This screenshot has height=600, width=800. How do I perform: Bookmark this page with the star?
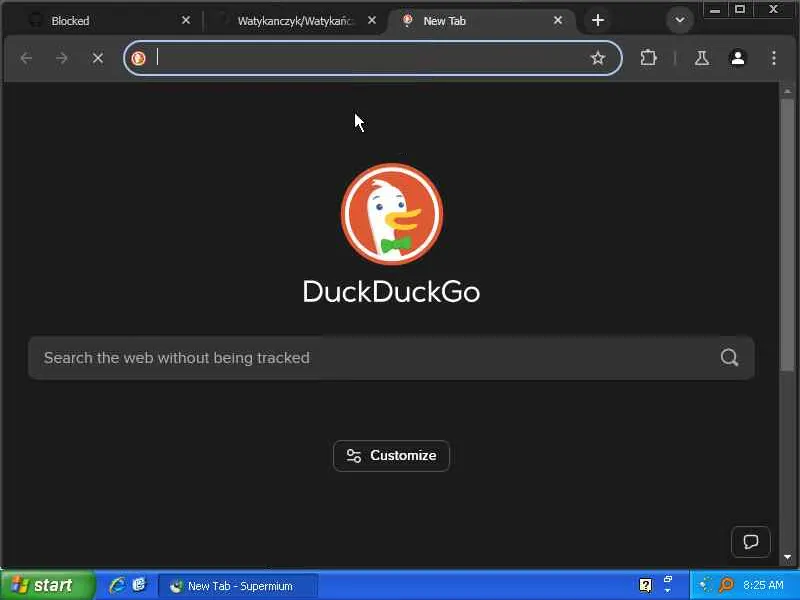click(x=598, y=58)
